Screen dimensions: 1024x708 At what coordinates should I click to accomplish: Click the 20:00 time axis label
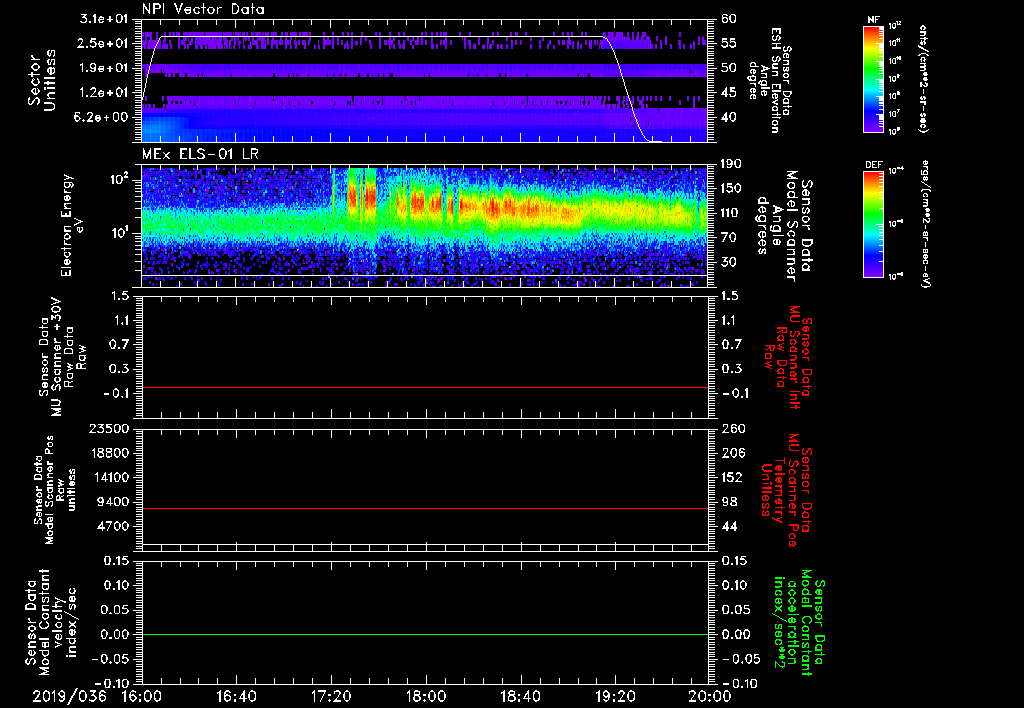coord(710,697)
